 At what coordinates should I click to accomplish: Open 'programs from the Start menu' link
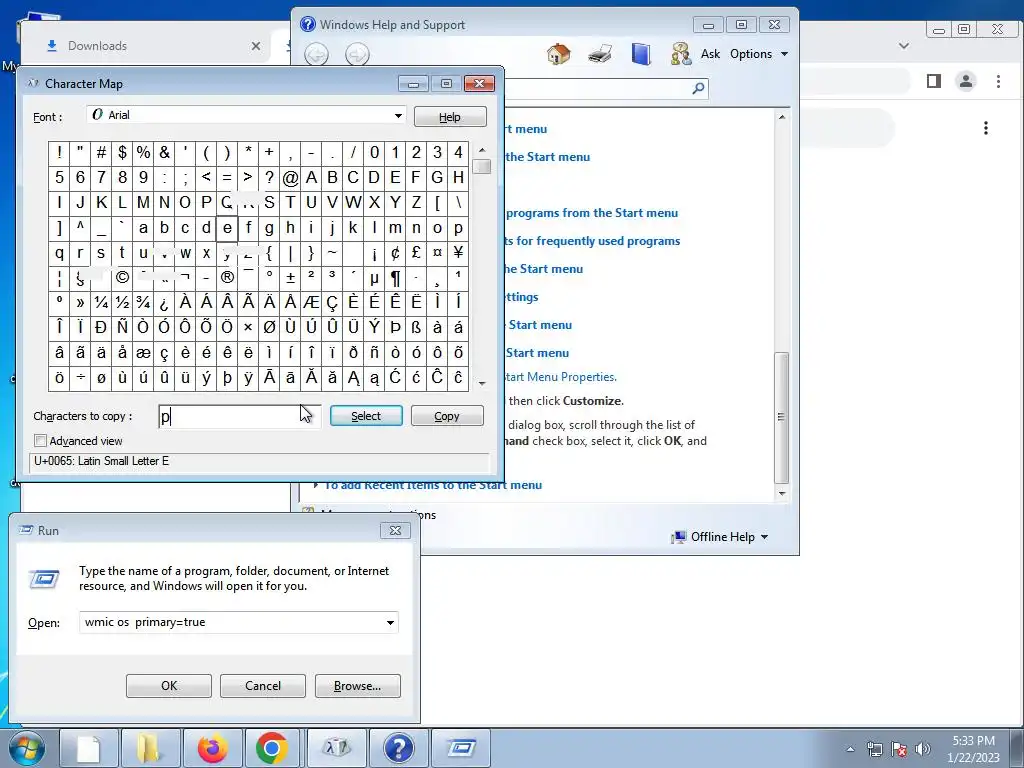[x=592, y=213]
